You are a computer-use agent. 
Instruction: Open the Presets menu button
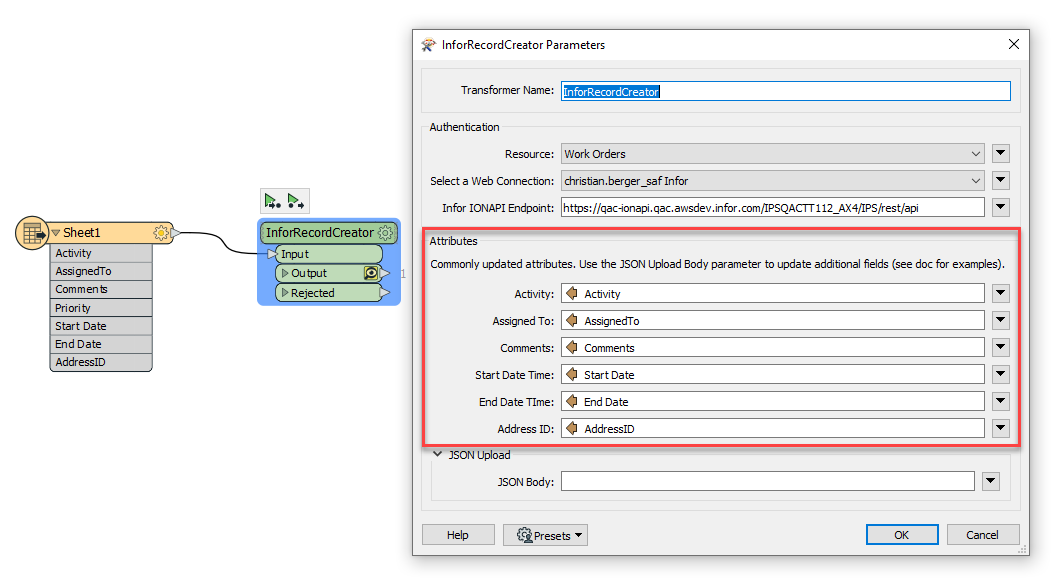click(545, 535)
